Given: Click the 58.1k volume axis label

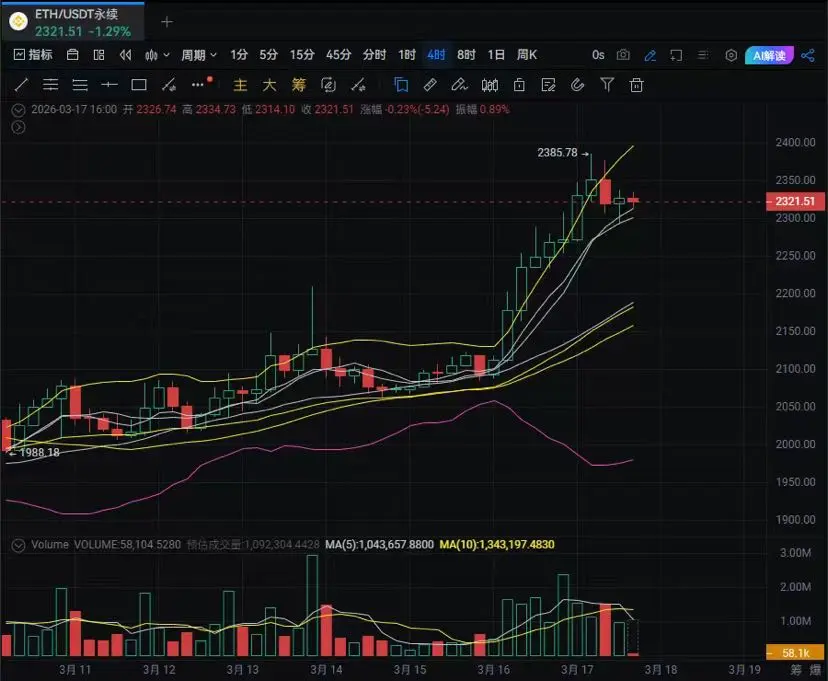Looking at the screenshot, I should (x=795, y=653).
